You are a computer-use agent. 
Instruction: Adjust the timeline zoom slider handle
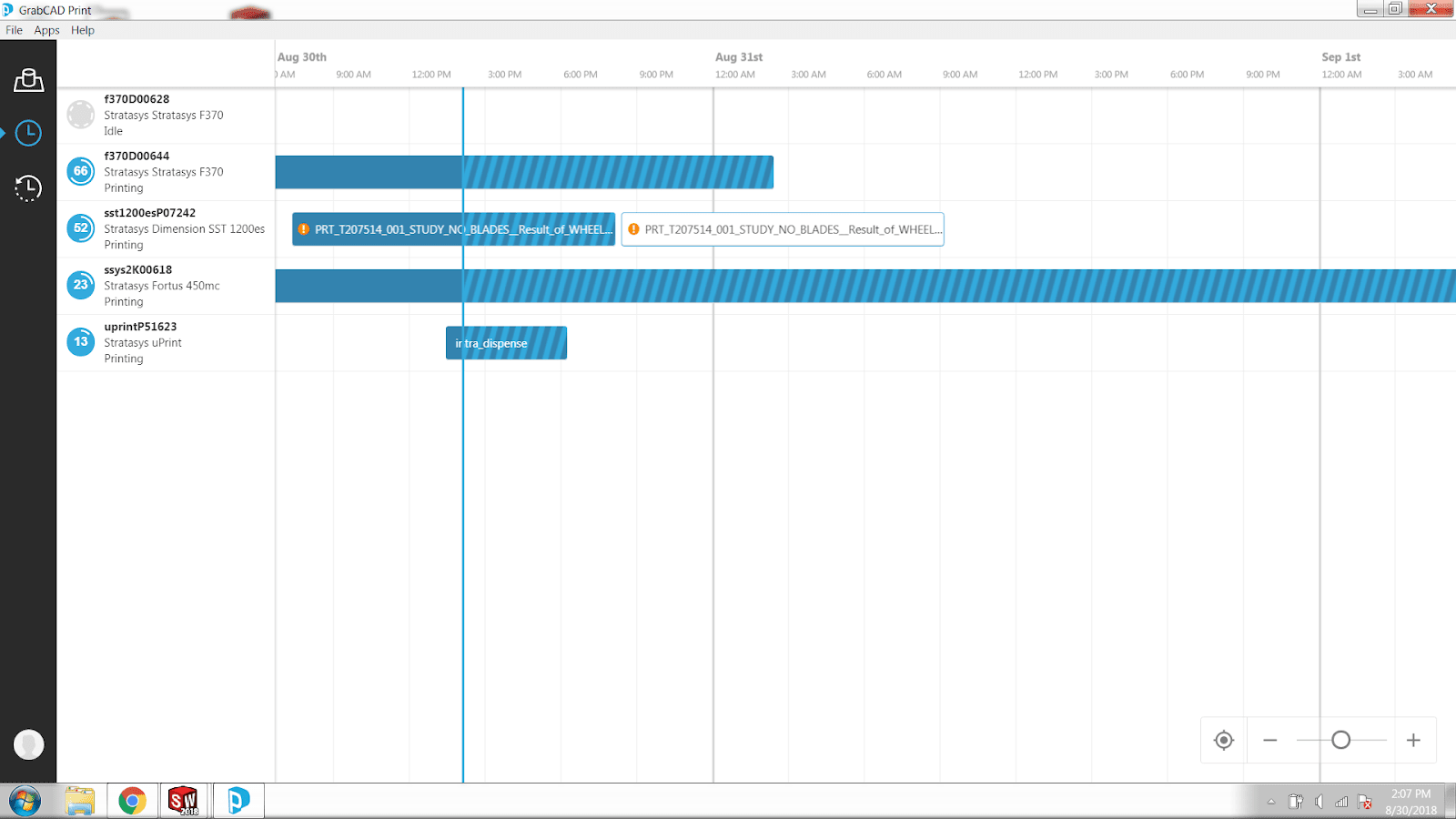(x=1340, y=740)
